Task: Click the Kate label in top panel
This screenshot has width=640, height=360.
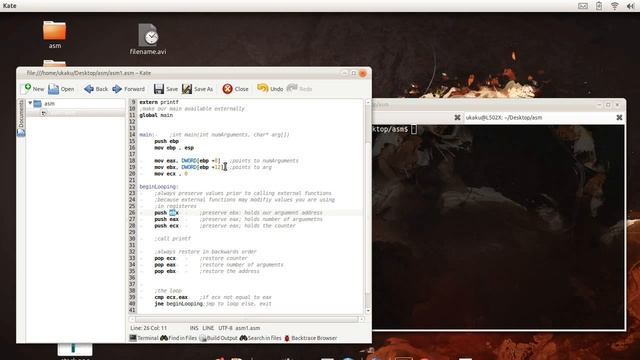Action: 9,6
